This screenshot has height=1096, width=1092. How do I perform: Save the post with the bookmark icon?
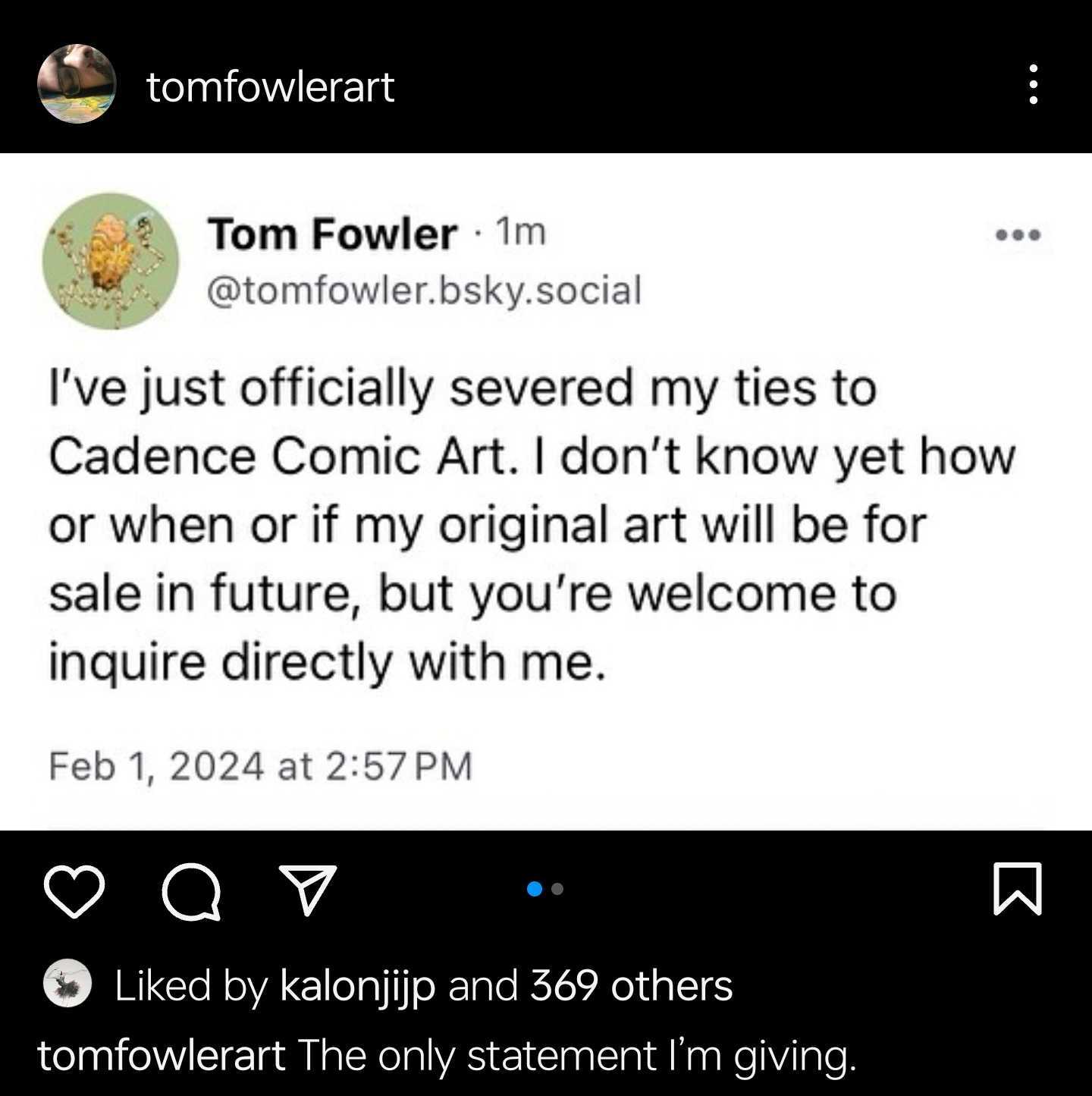[1017, 889]
